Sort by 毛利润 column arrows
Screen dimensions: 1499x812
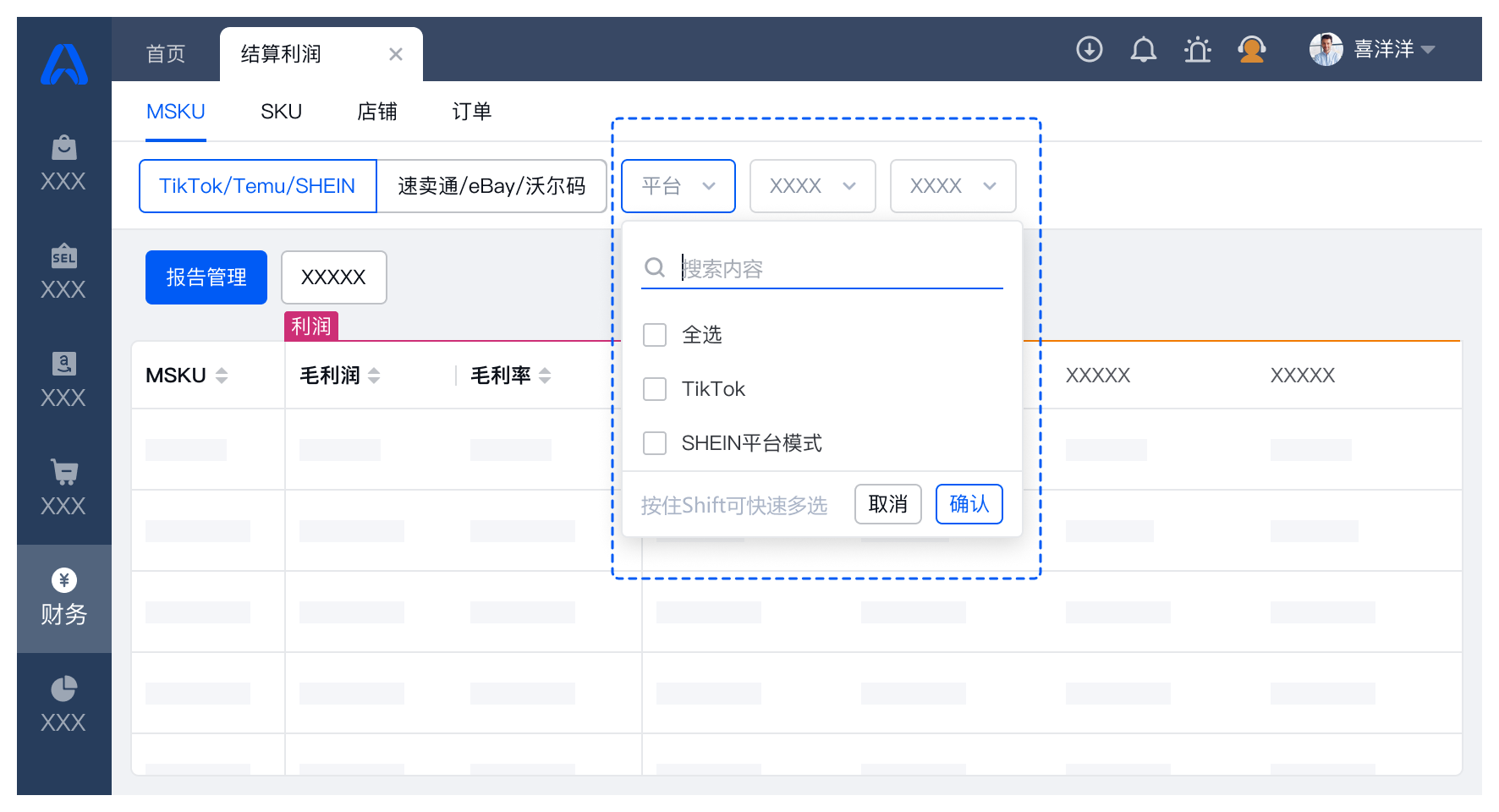coord(374,376)
